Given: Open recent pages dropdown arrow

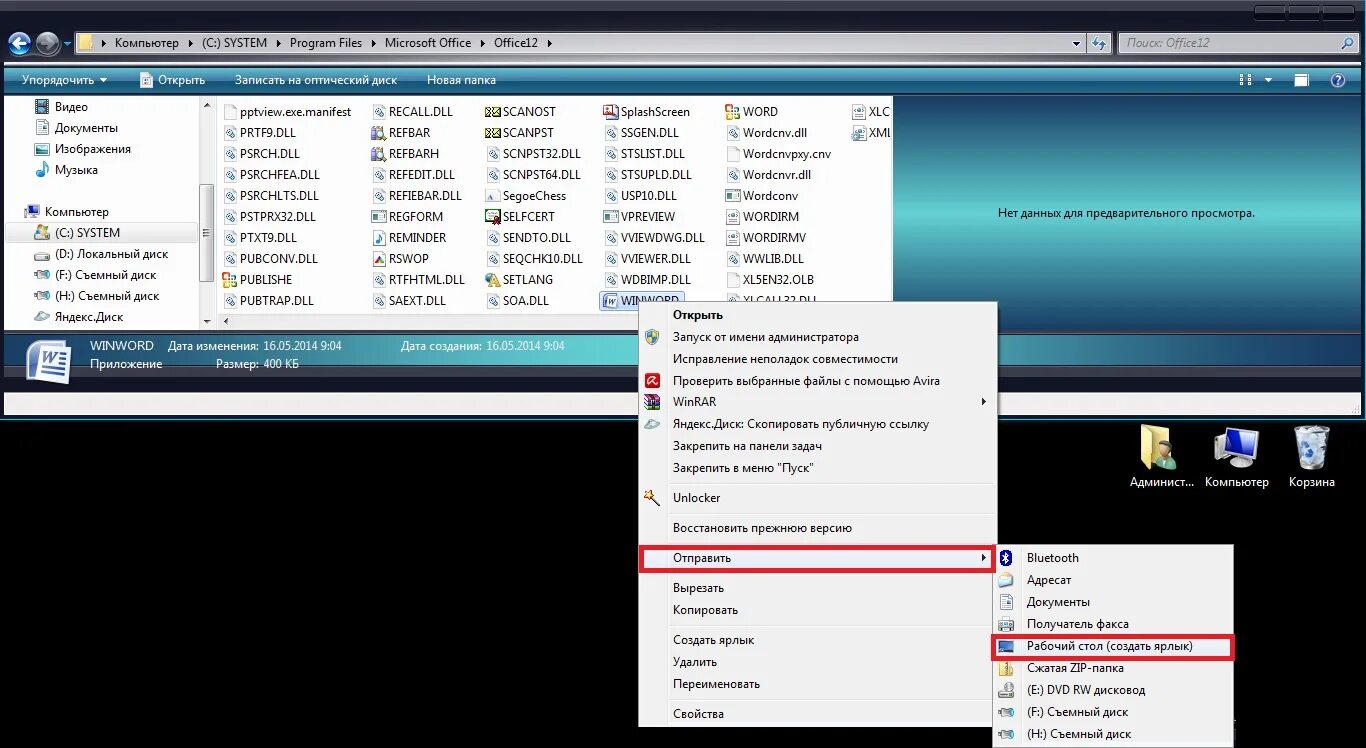Looking at the screenshot, I should (67, 43).
